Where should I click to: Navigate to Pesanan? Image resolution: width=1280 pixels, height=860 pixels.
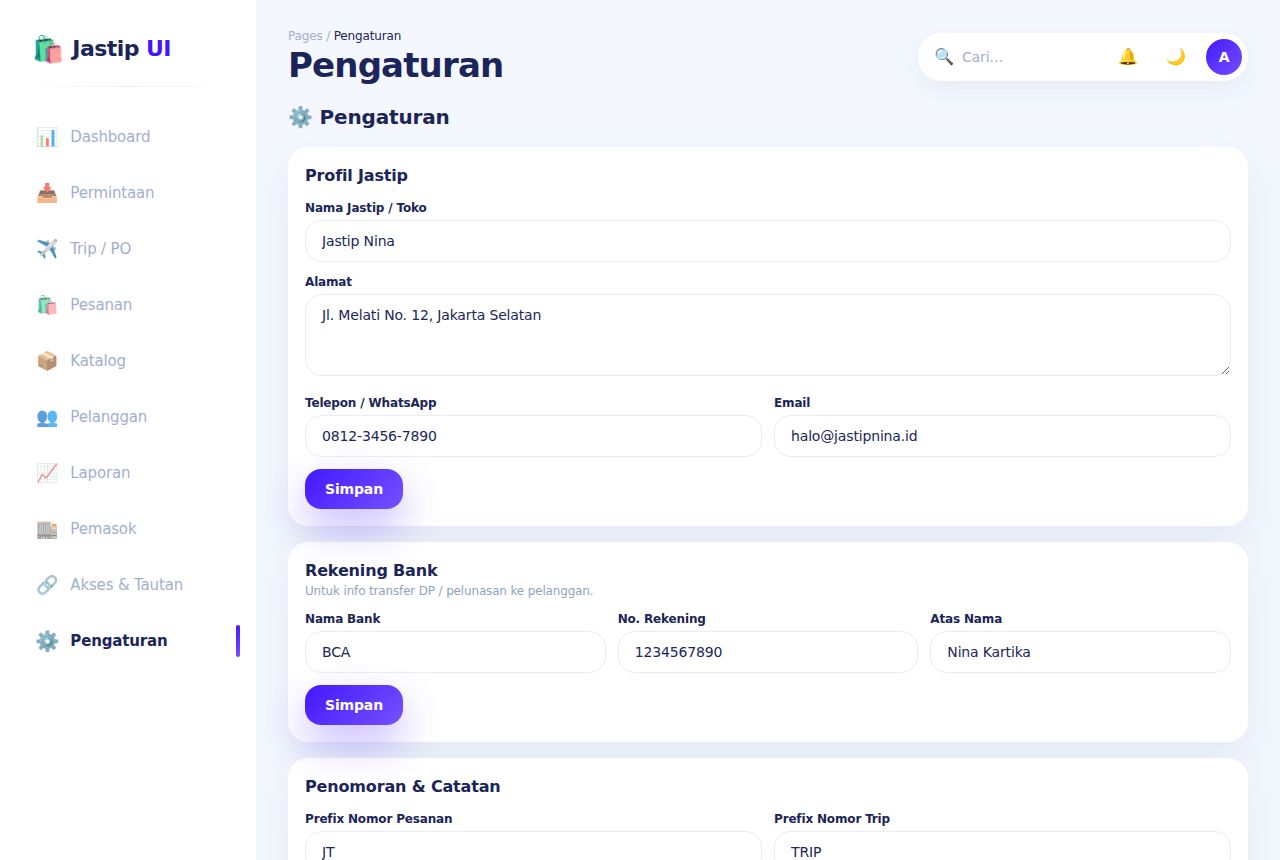pos(128,305)
